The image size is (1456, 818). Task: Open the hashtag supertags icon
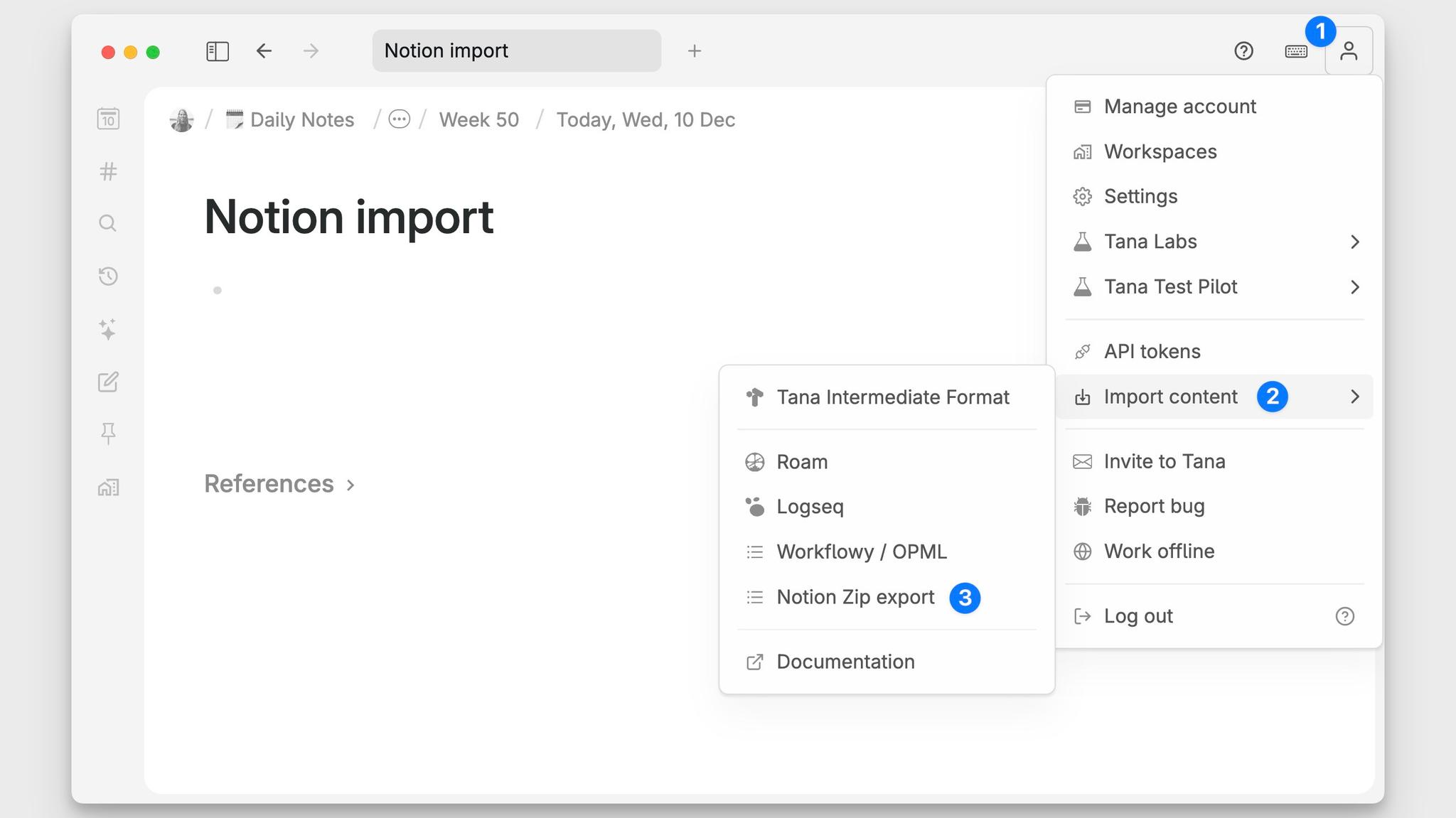[108, 171]
